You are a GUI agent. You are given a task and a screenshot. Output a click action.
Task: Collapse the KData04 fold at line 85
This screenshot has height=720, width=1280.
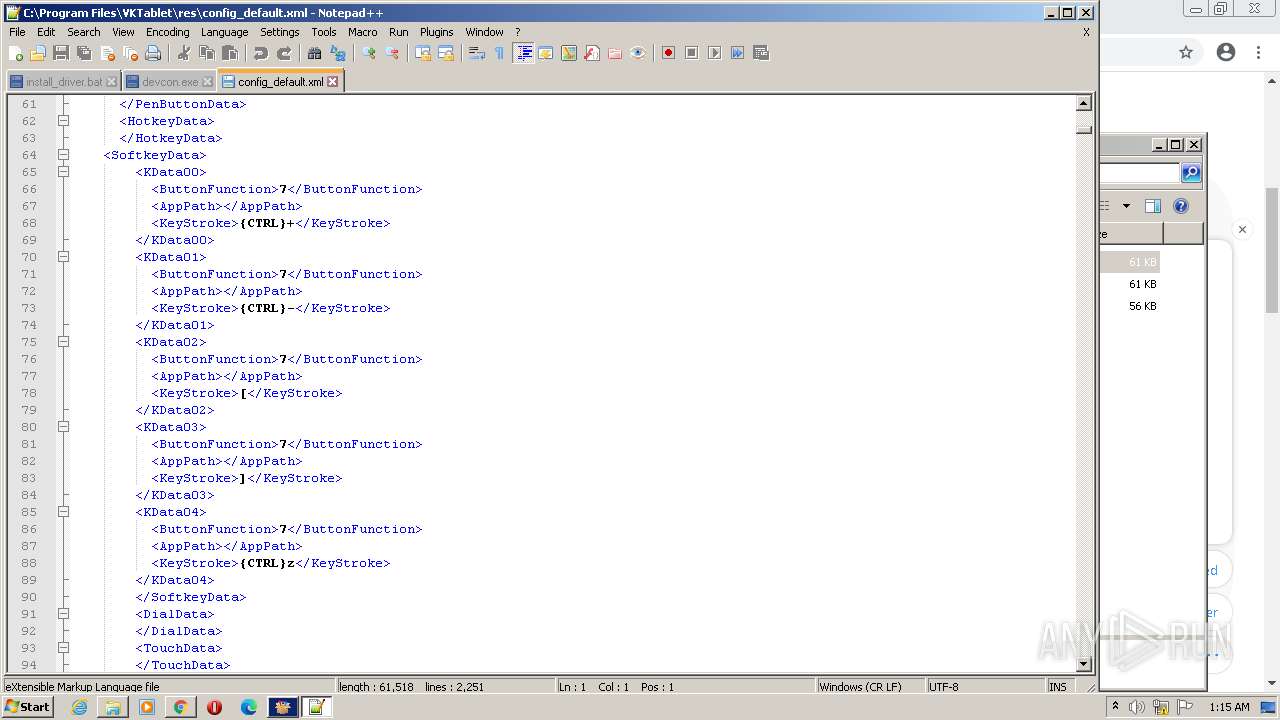[63, 512]
